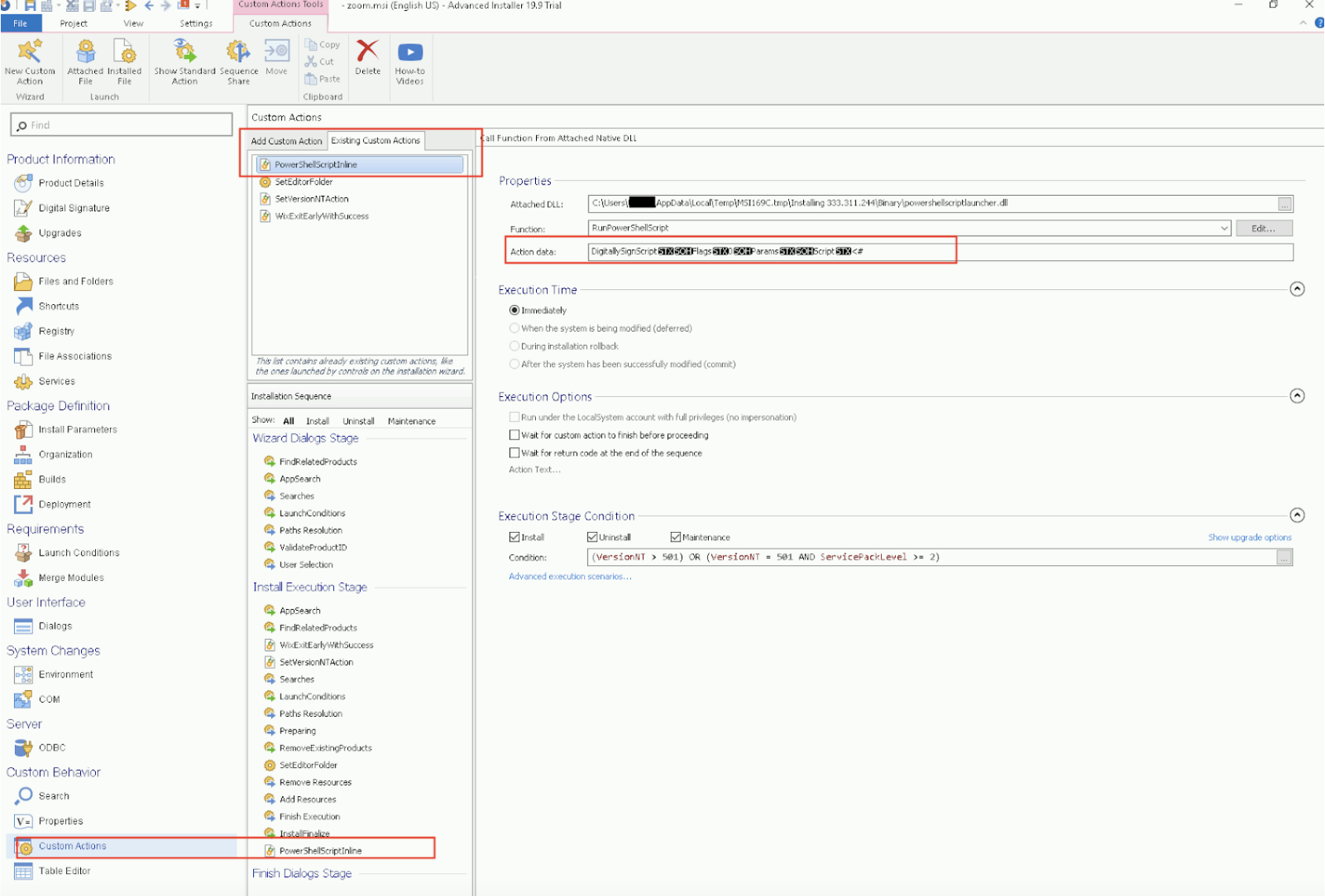Switch to the Add Custom Action tab
This screenshot has height=896, width=1325.
click(x=286, y=141)
